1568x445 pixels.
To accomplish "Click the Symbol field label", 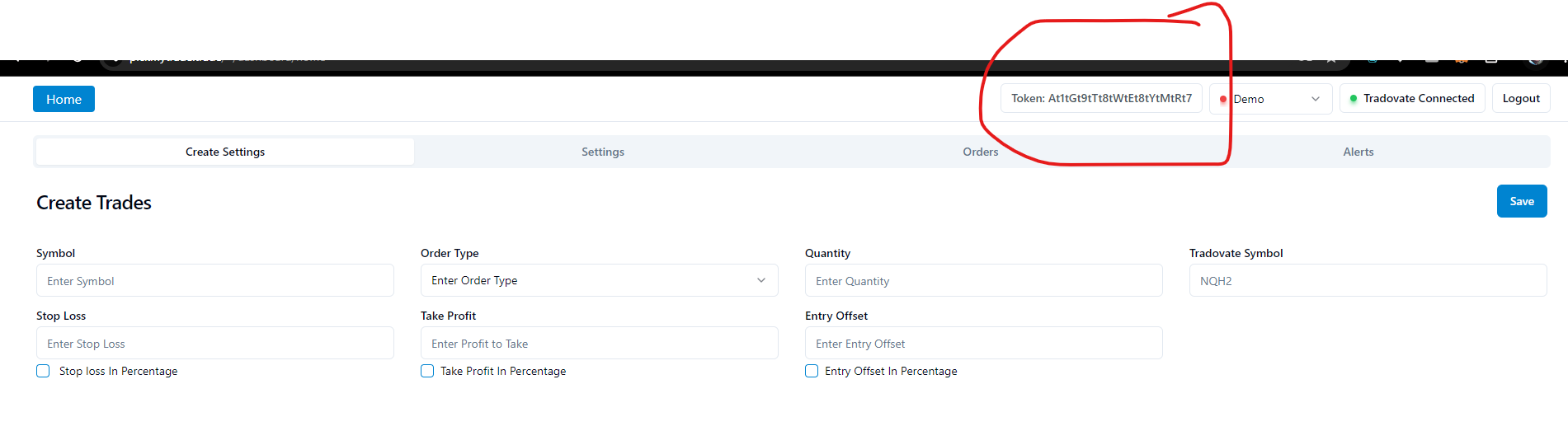I will point(55,253).
